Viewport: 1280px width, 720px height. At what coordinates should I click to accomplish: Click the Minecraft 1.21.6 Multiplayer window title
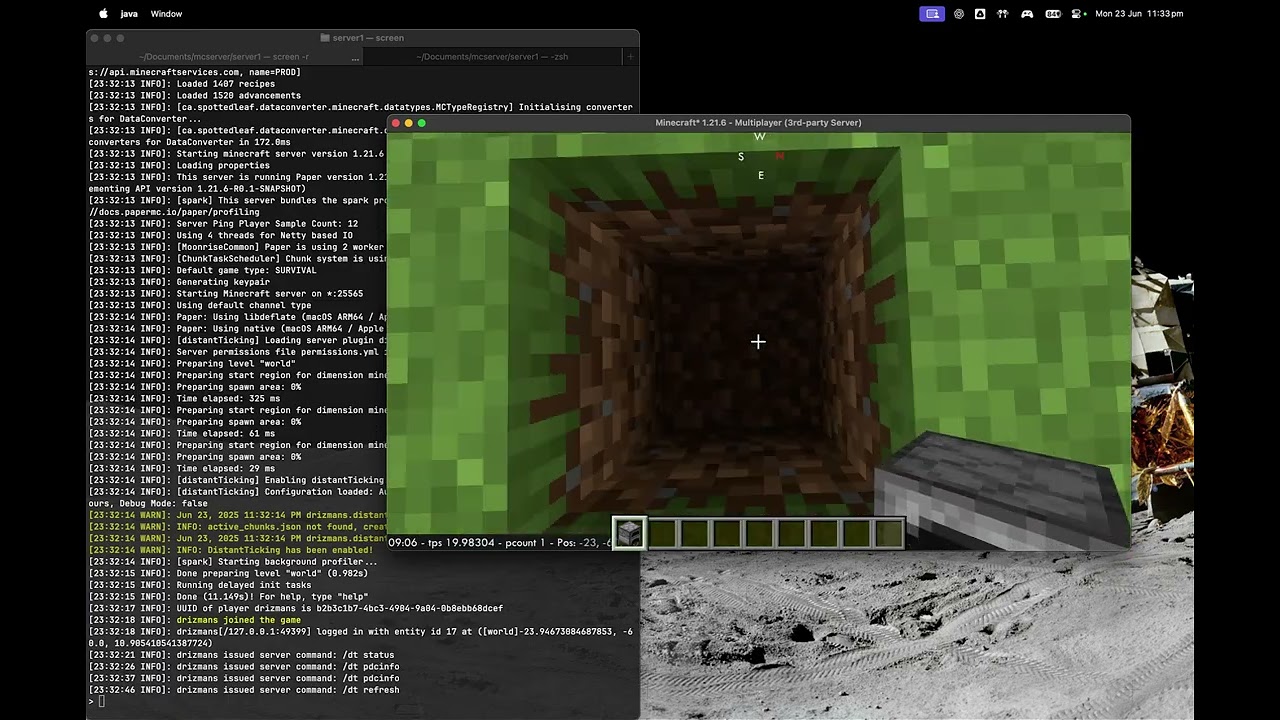pos(758,123)
